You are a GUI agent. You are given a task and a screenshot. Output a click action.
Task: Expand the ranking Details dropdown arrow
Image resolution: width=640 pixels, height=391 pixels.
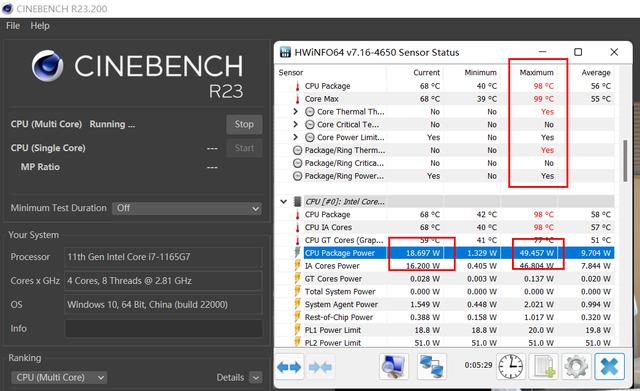(x=256, y=378)
